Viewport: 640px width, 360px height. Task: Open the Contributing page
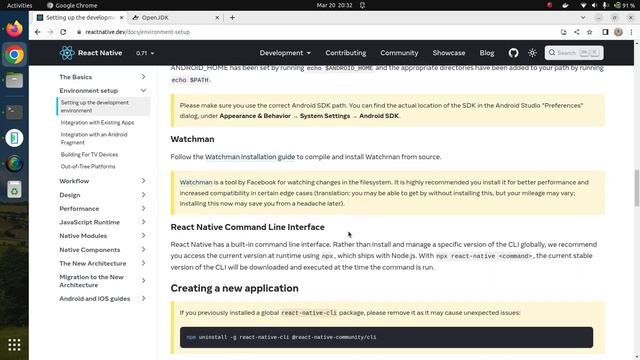pos(346,53)
